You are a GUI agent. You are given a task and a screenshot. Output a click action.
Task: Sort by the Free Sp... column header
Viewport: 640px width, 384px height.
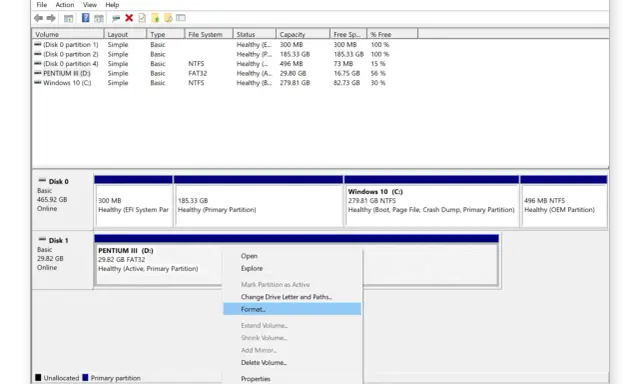click(x=349, y=34)
